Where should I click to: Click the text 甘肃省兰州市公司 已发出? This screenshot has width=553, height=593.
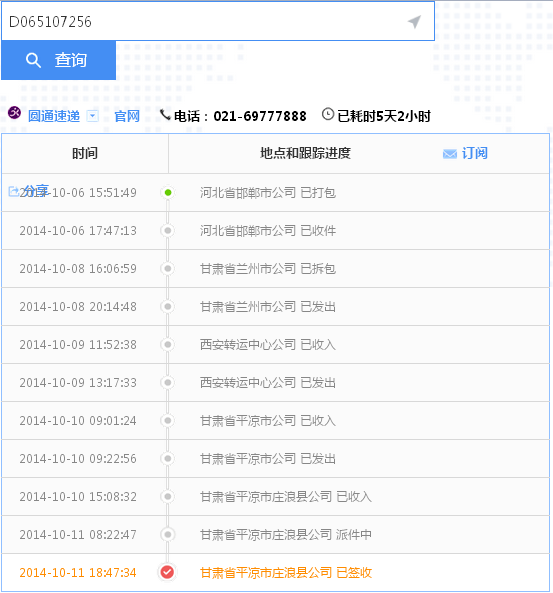[x=268, y=307]
